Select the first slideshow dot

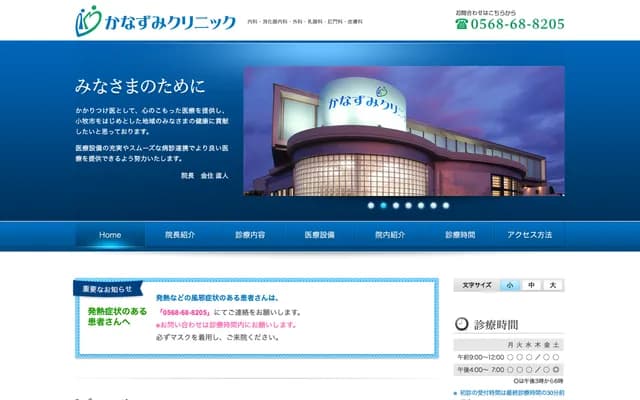point(371,206)
